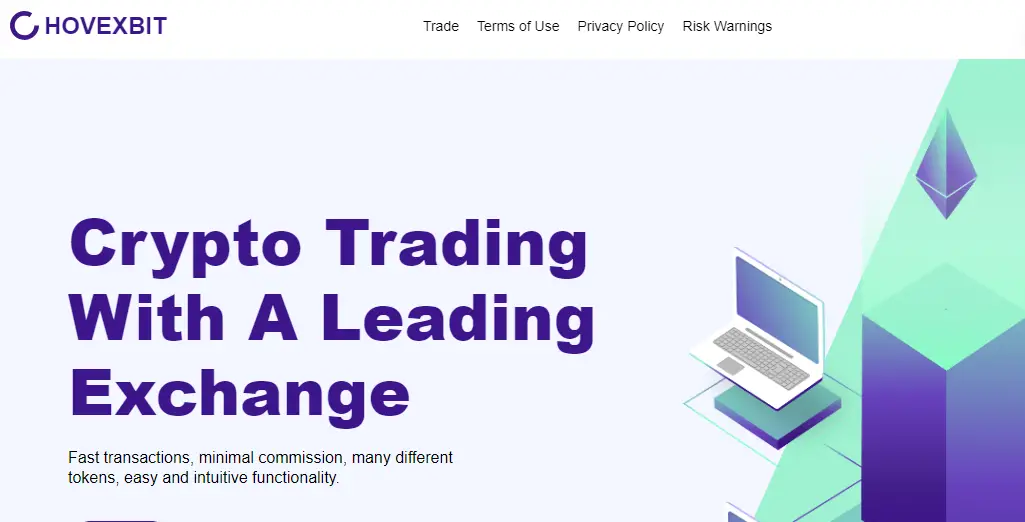The image size is (1025, 522).
Task: Click the word 'Exchange' in the heading
Action: point(239,396)
